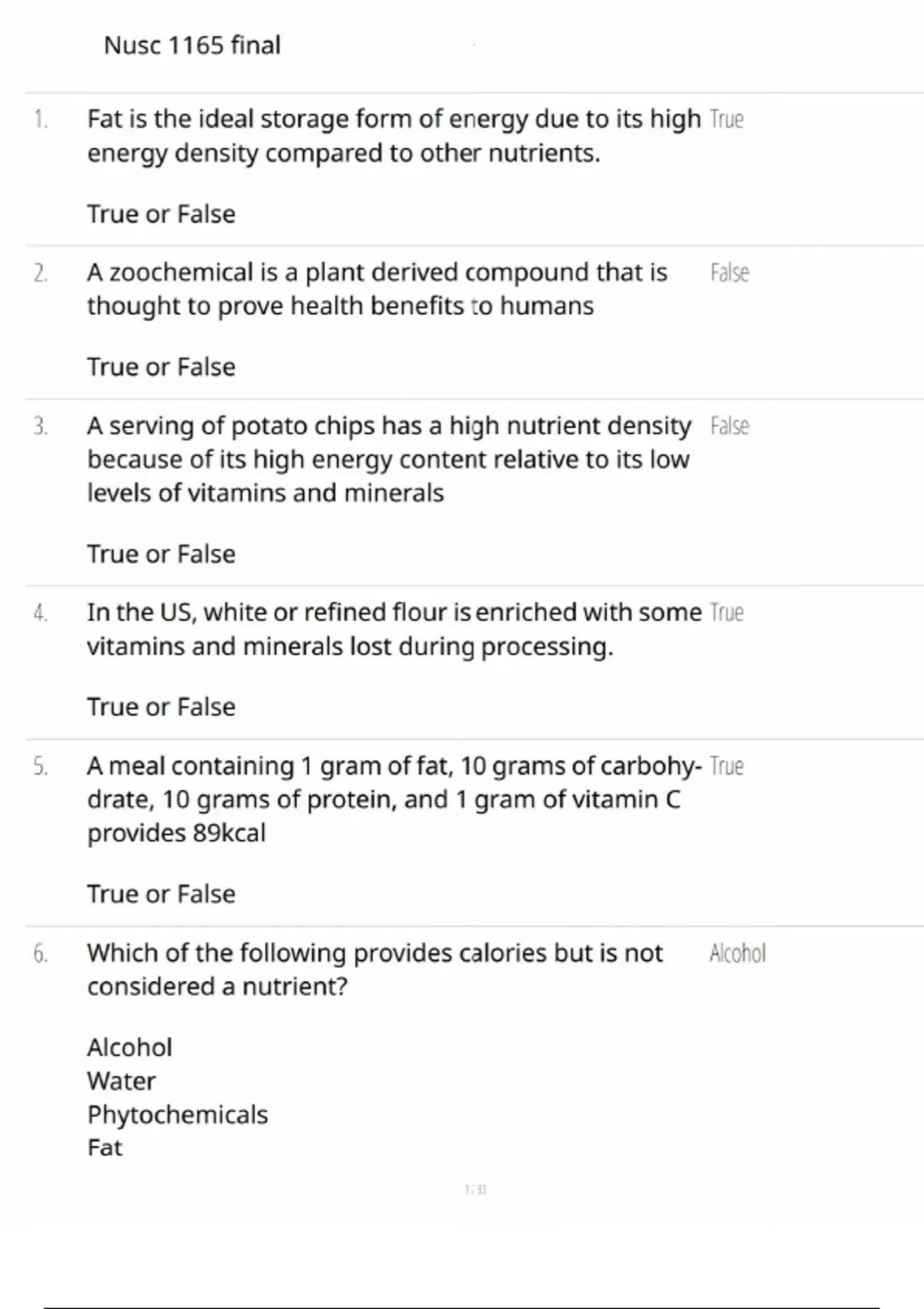
Task: Click the 89kcal meal question text
Action: 393,799
